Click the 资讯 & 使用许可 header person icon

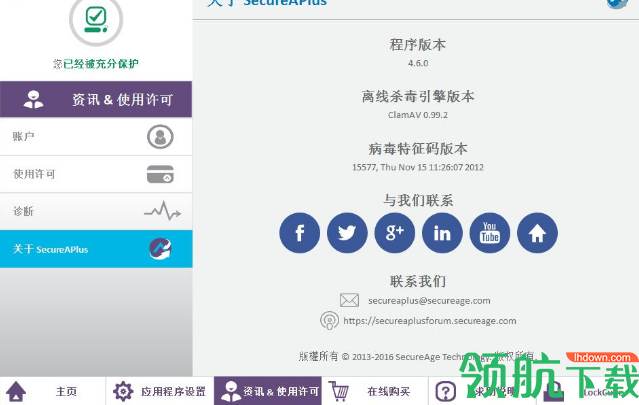[x=33, y=99]
